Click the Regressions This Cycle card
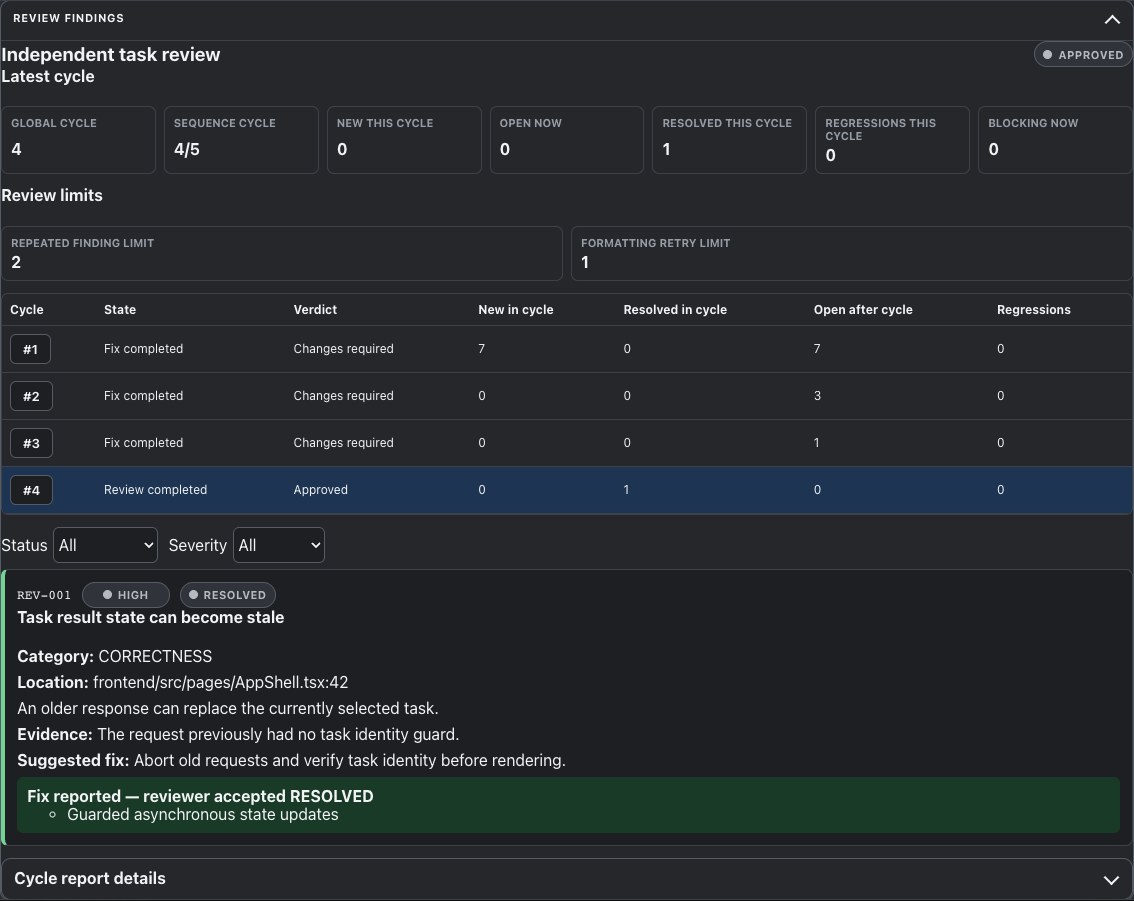1134x901 pixels. click(x=892, y=140)
